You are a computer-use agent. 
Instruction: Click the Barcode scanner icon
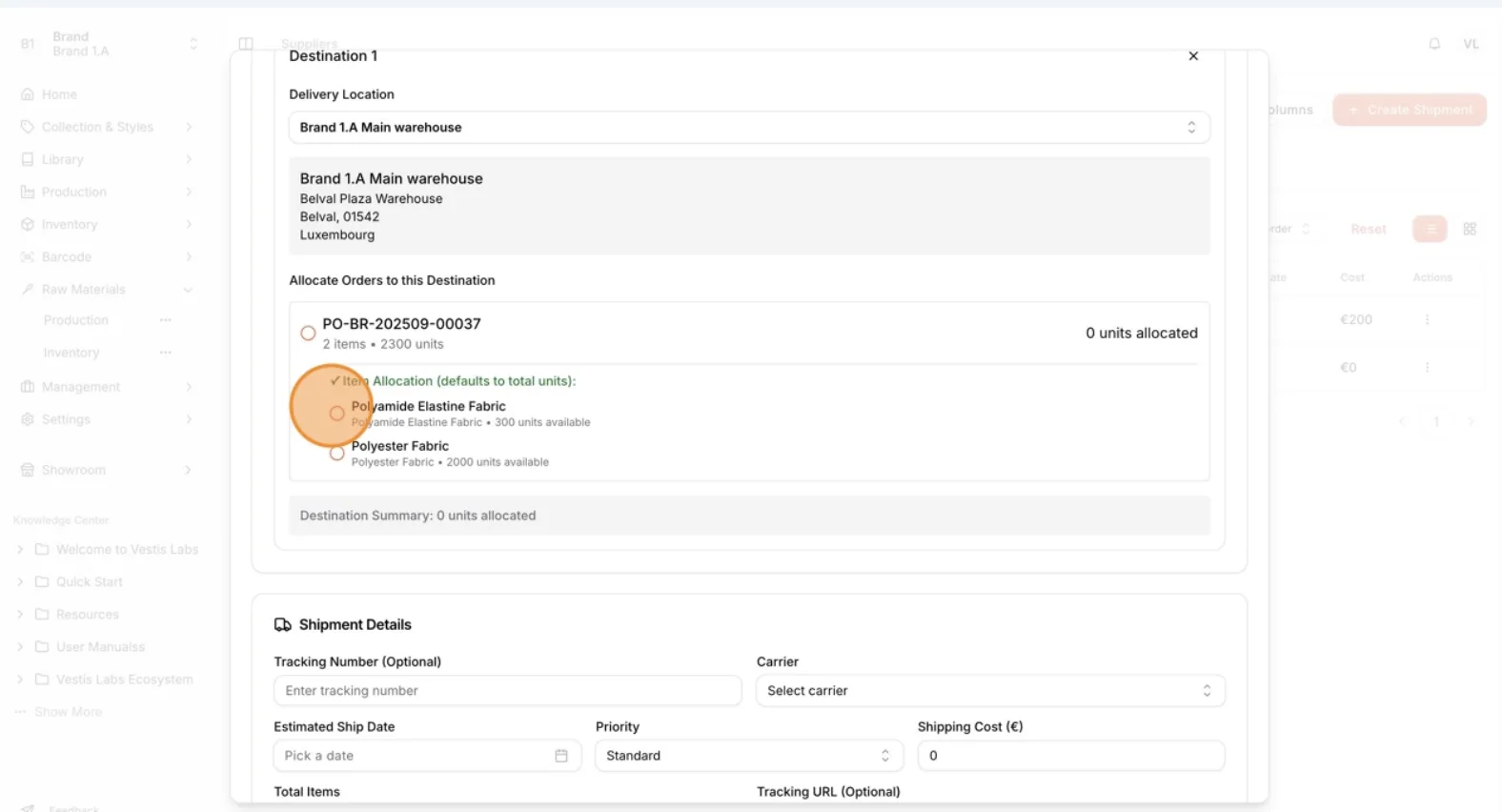click(28, 257)
